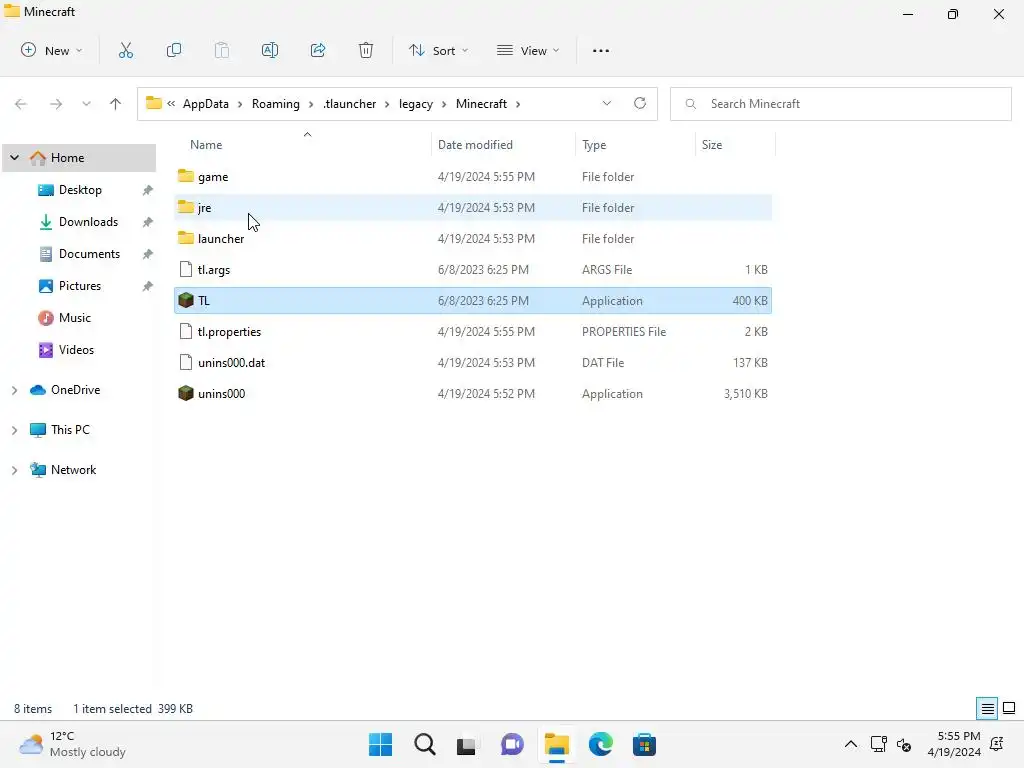This screenshot has width=1024, height=768.
Task: Open the Sort options dropdown
Action: [x=439, y=50]
